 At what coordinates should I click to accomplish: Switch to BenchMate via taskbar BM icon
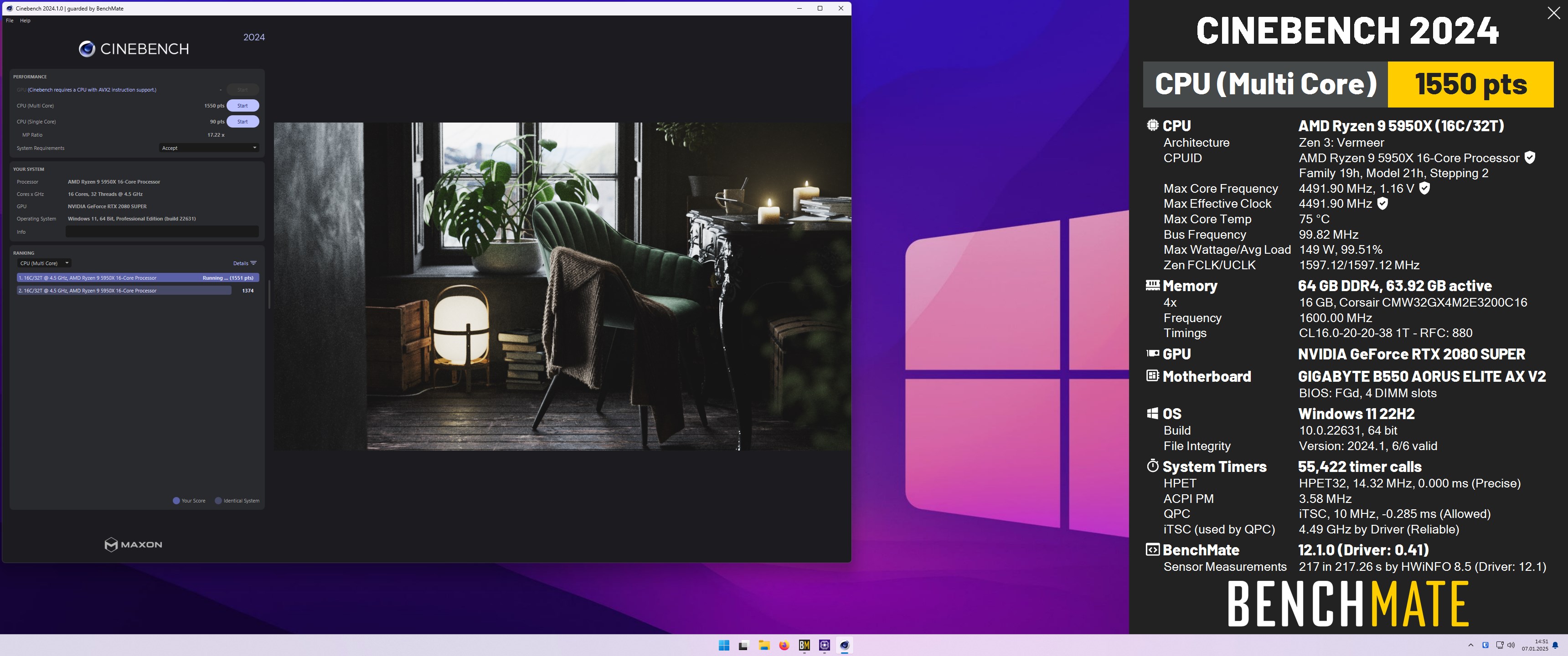click(804, 646)
